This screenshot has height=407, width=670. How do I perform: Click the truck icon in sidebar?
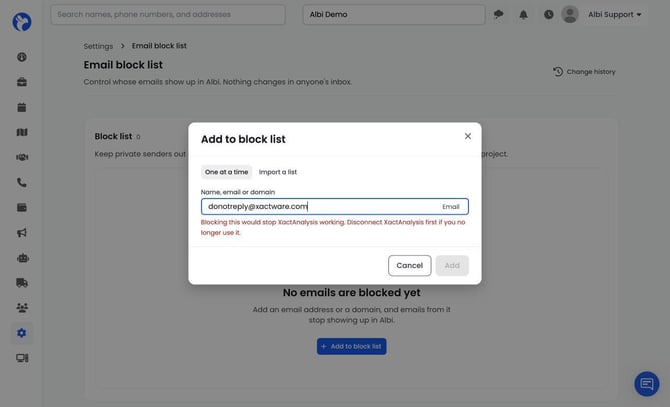(x=22, y=283)
